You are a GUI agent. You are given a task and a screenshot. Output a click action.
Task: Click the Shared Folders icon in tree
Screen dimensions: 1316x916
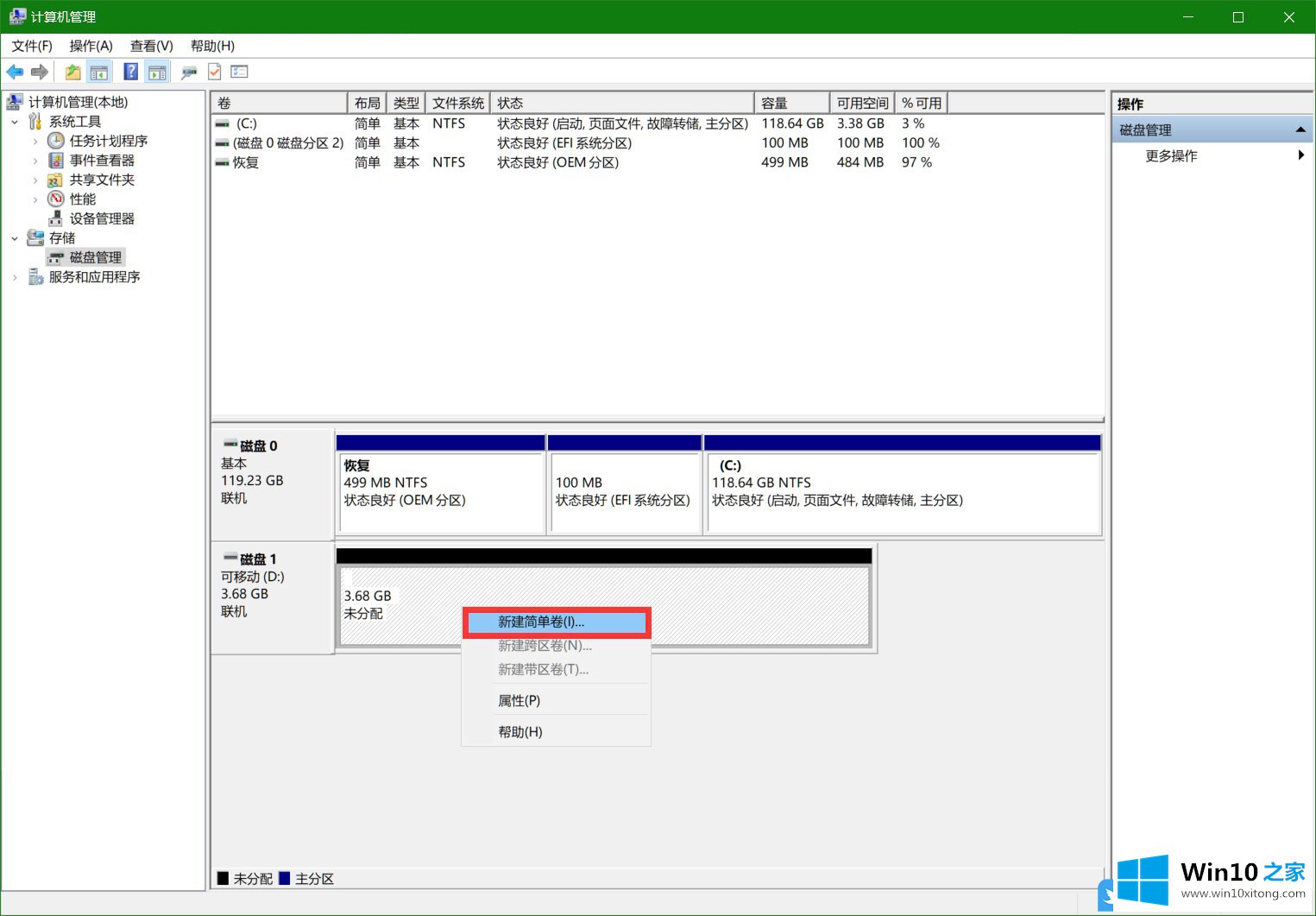pos(56,180)
